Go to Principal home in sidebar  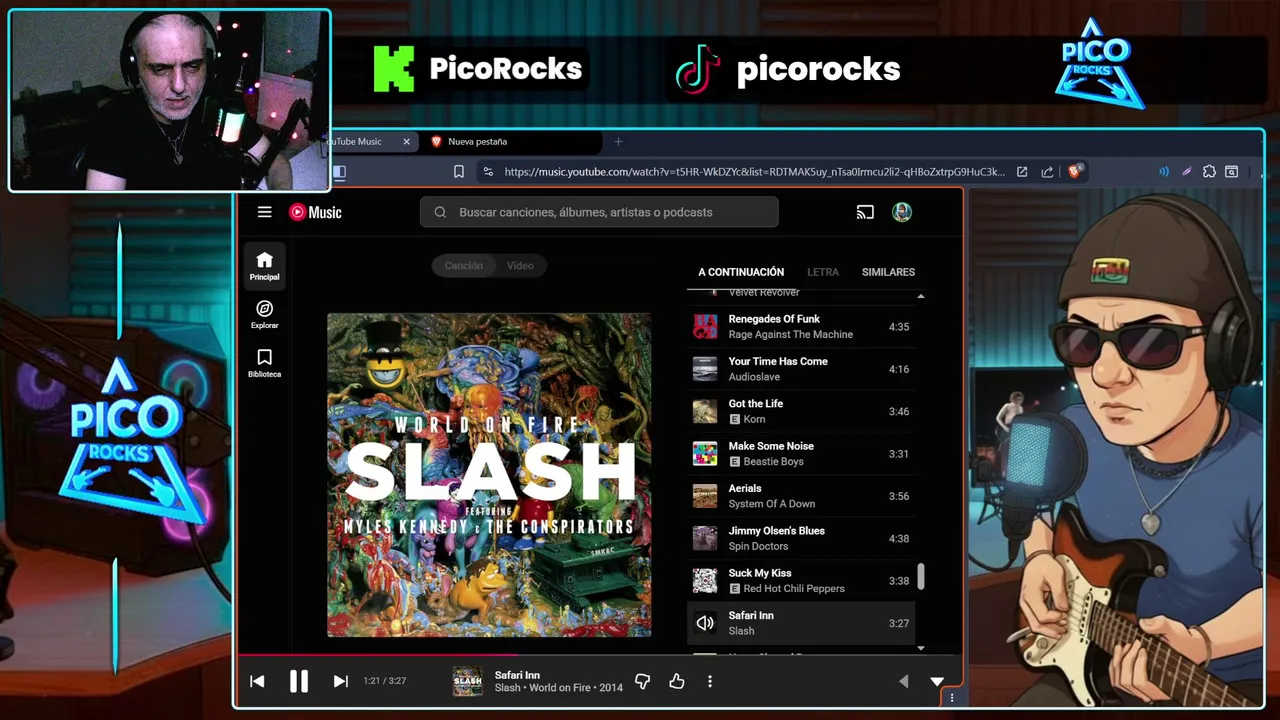coord(264,266)
